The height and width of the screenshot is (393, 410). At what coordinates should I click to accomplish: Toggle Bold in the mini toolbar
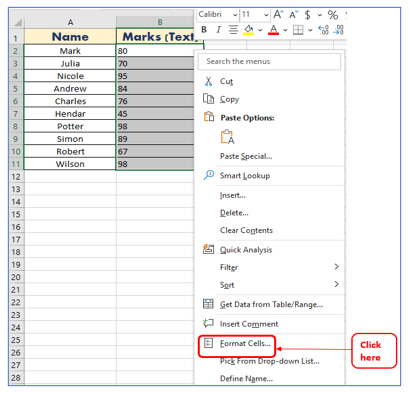click(204, 30)
